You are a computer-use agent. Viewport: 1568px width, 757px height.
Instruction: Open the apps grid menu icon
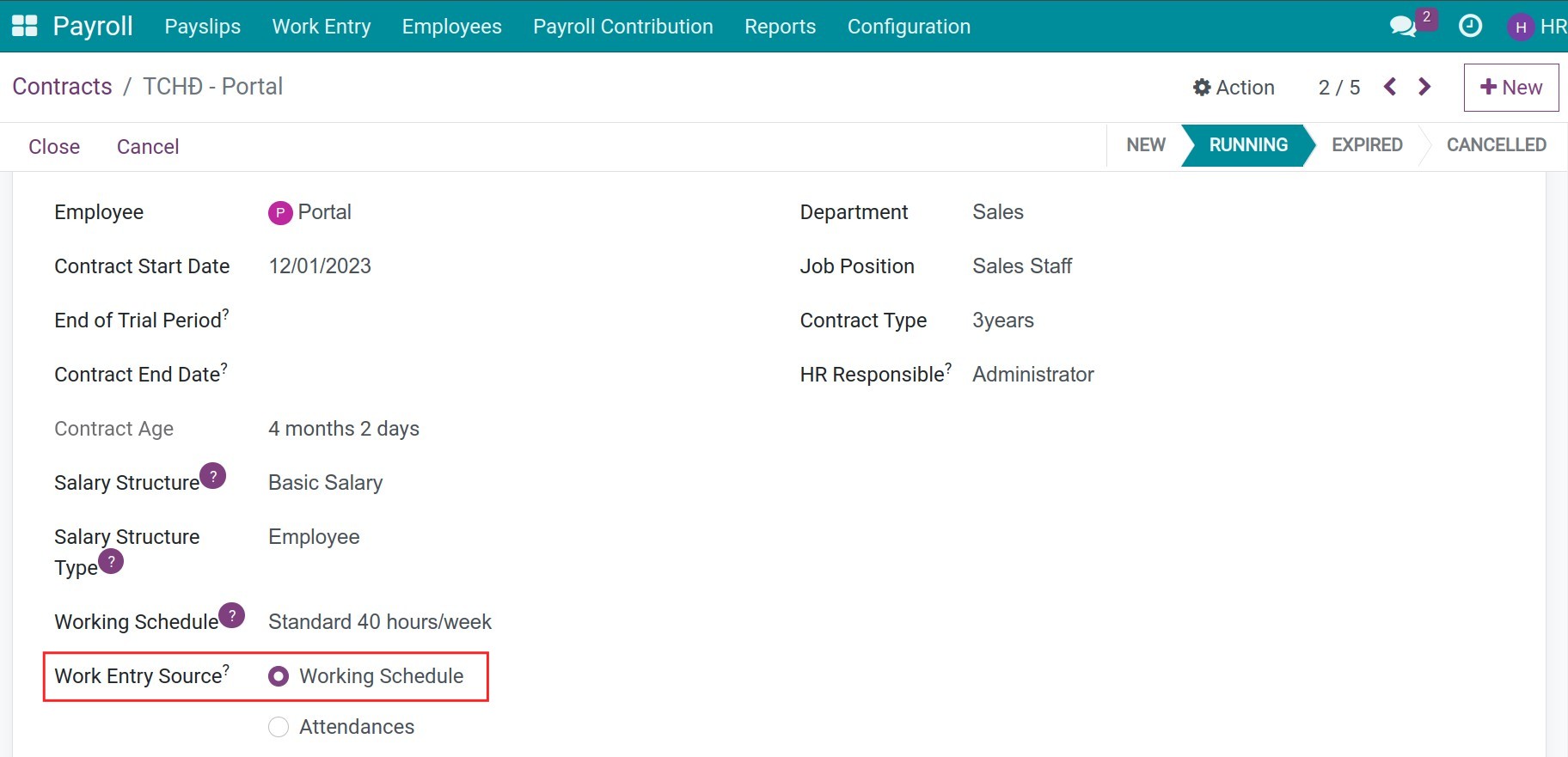[25, 26]
